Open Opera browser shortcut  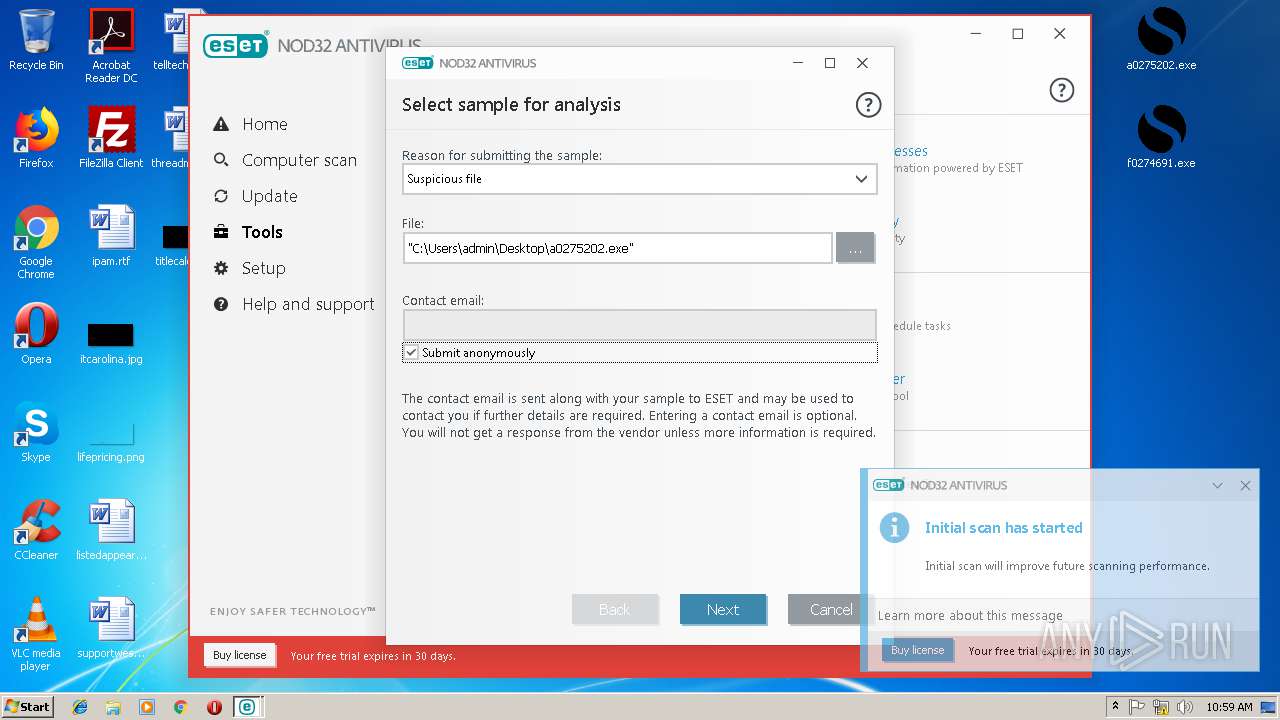pos(36,334)
